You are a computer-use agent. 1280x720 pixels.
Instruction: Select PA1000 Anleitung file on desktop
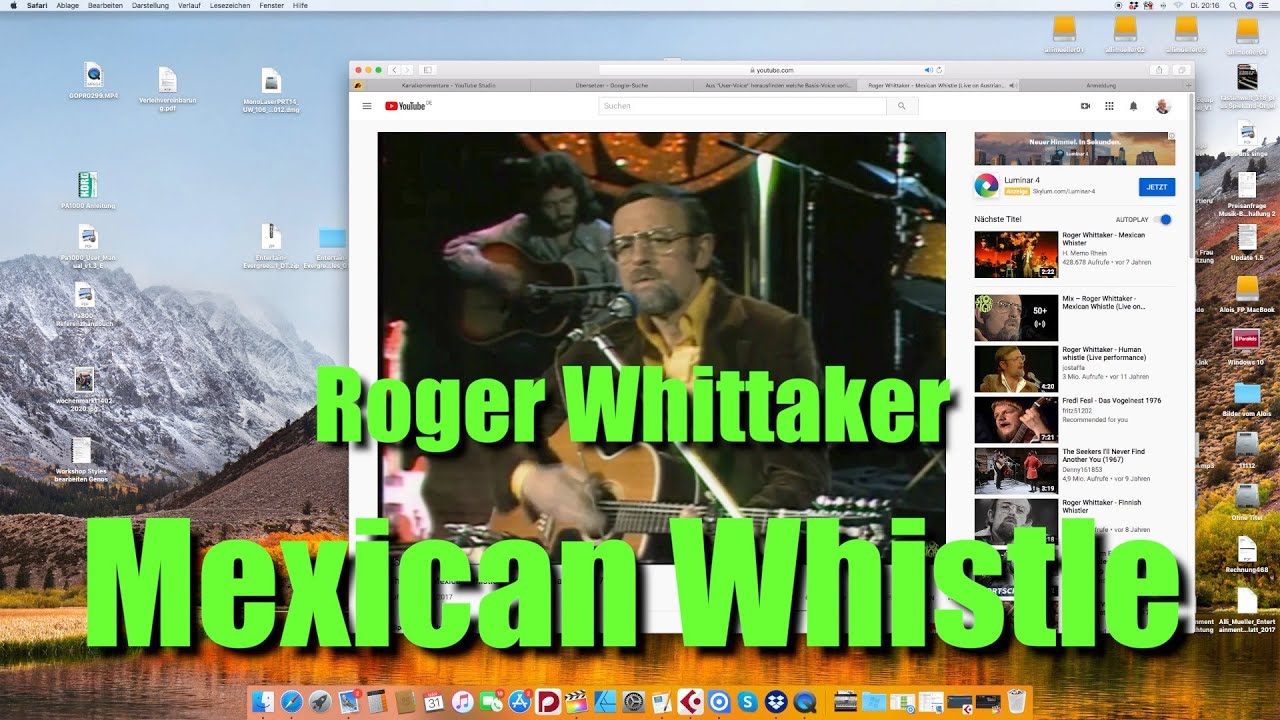tap(88, 191)
